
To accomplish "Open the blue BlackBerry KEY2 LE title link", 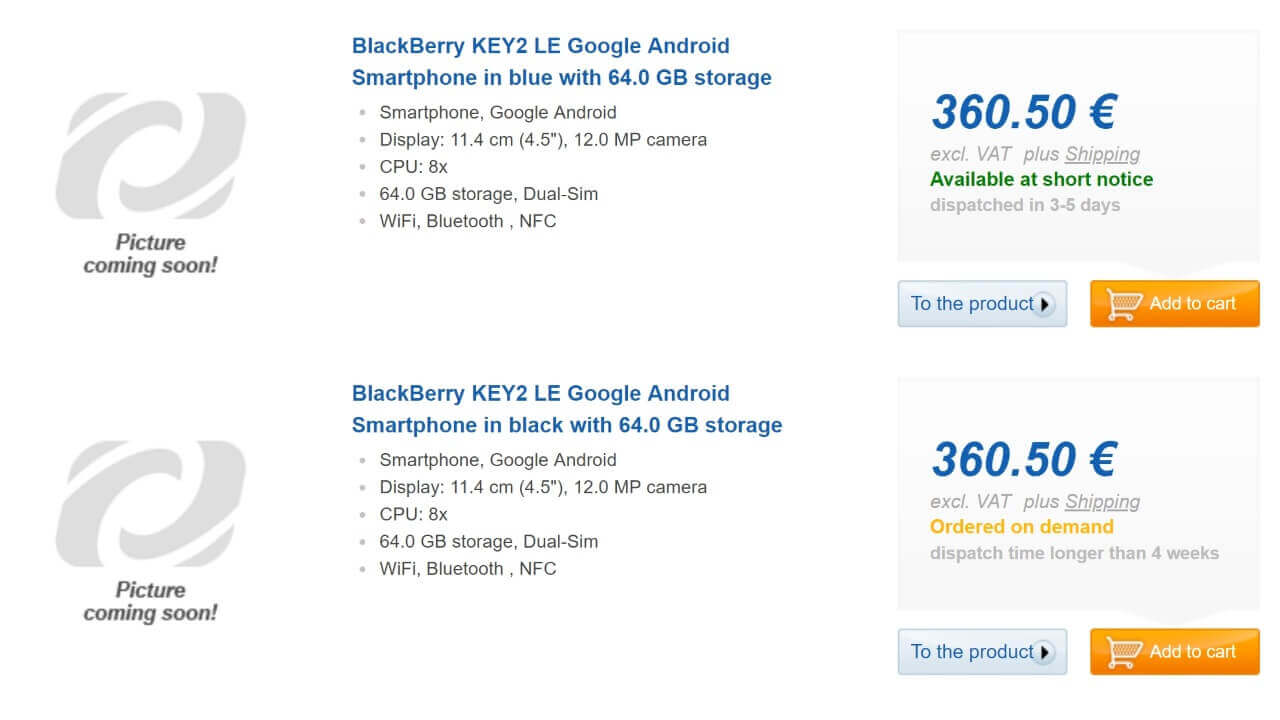I will point(561,61).
